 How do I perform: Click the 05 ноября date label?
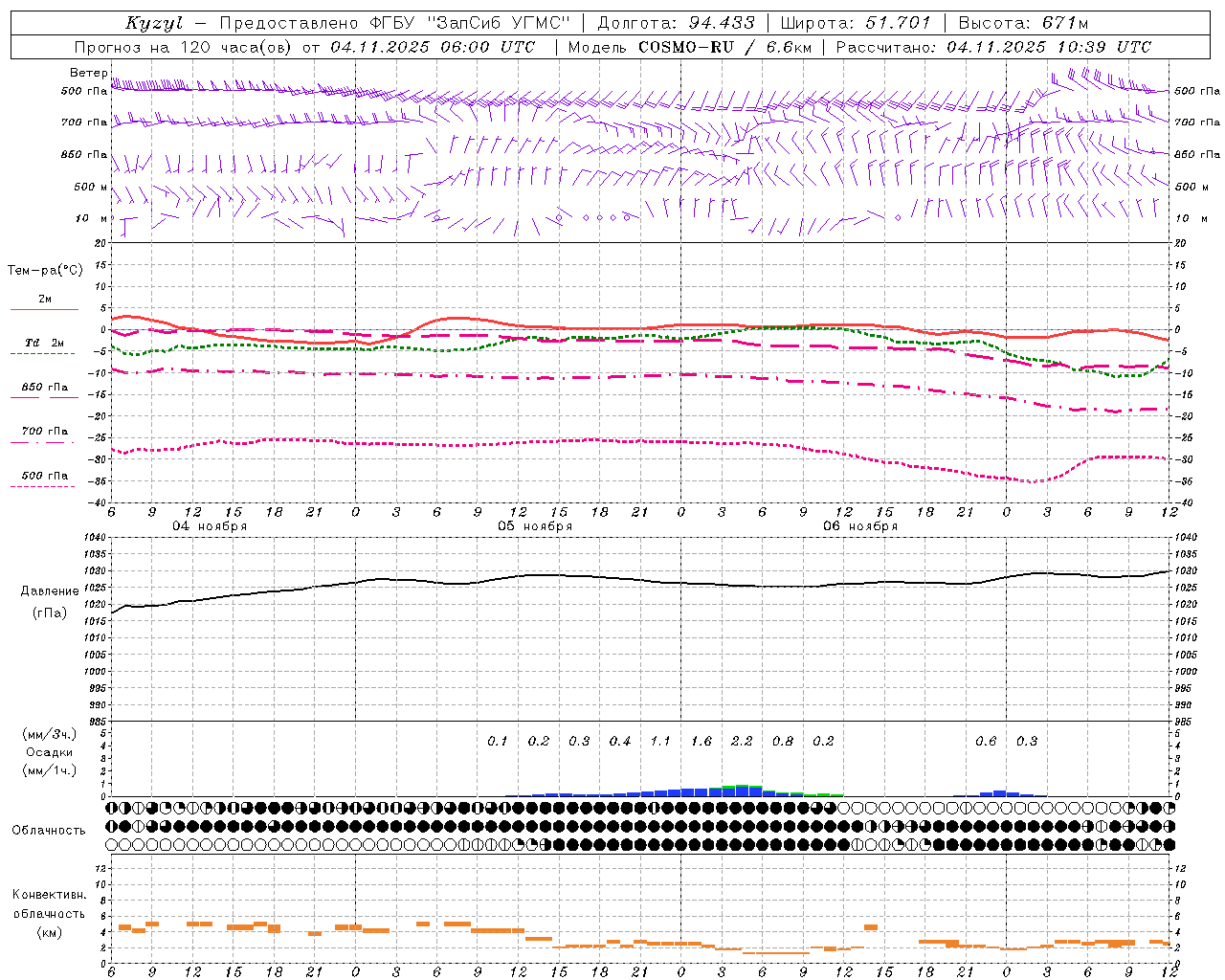[535, 526]
